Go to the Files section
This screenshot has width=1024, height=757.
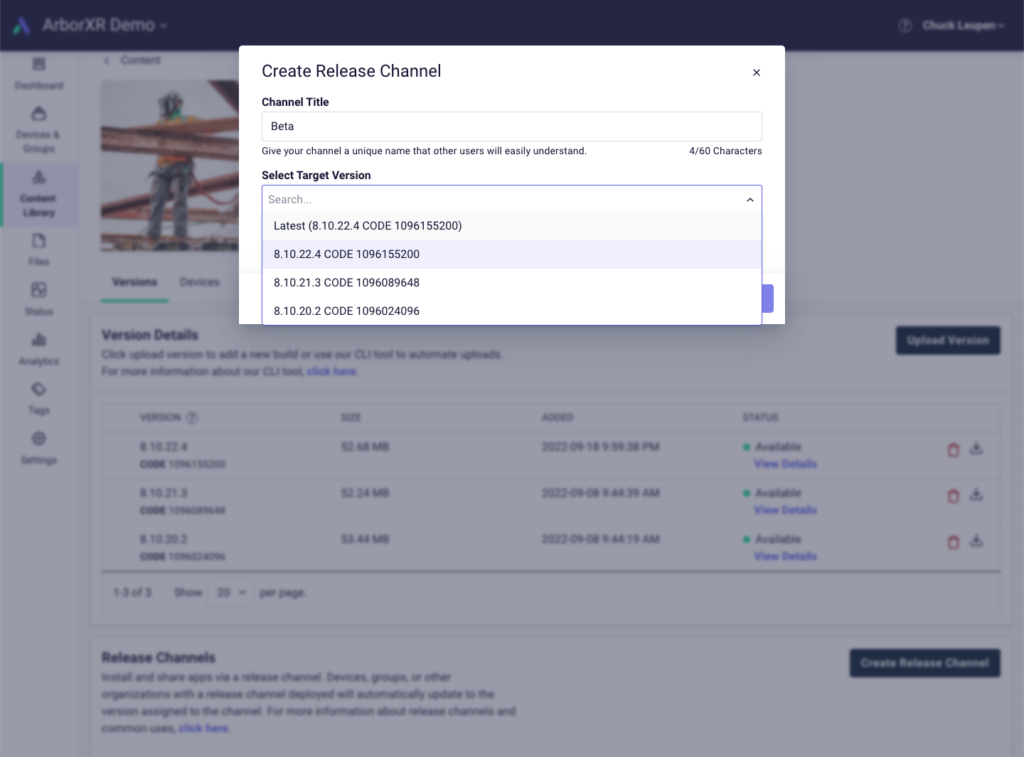[x=38, y=250]
